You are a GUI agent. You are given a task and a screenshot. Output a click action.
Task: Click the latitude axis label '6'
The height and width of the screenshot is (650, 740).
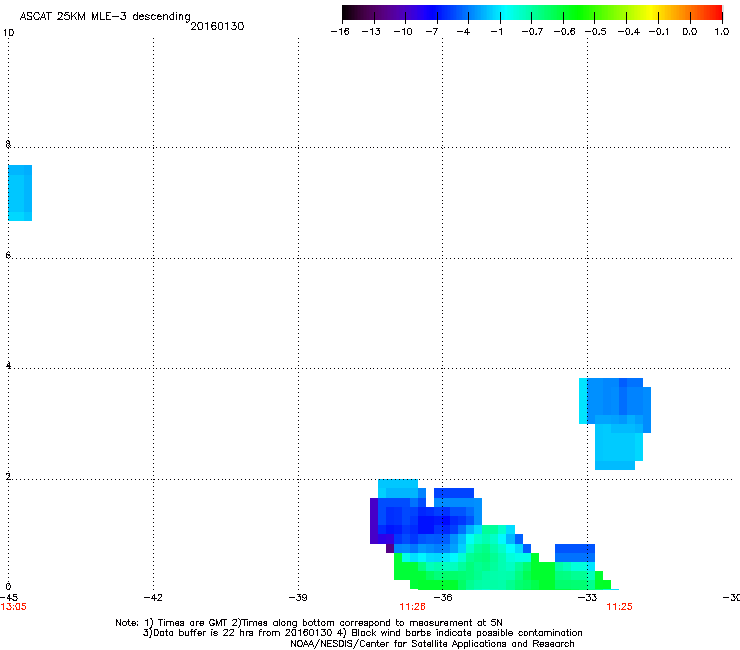point(8,255)
